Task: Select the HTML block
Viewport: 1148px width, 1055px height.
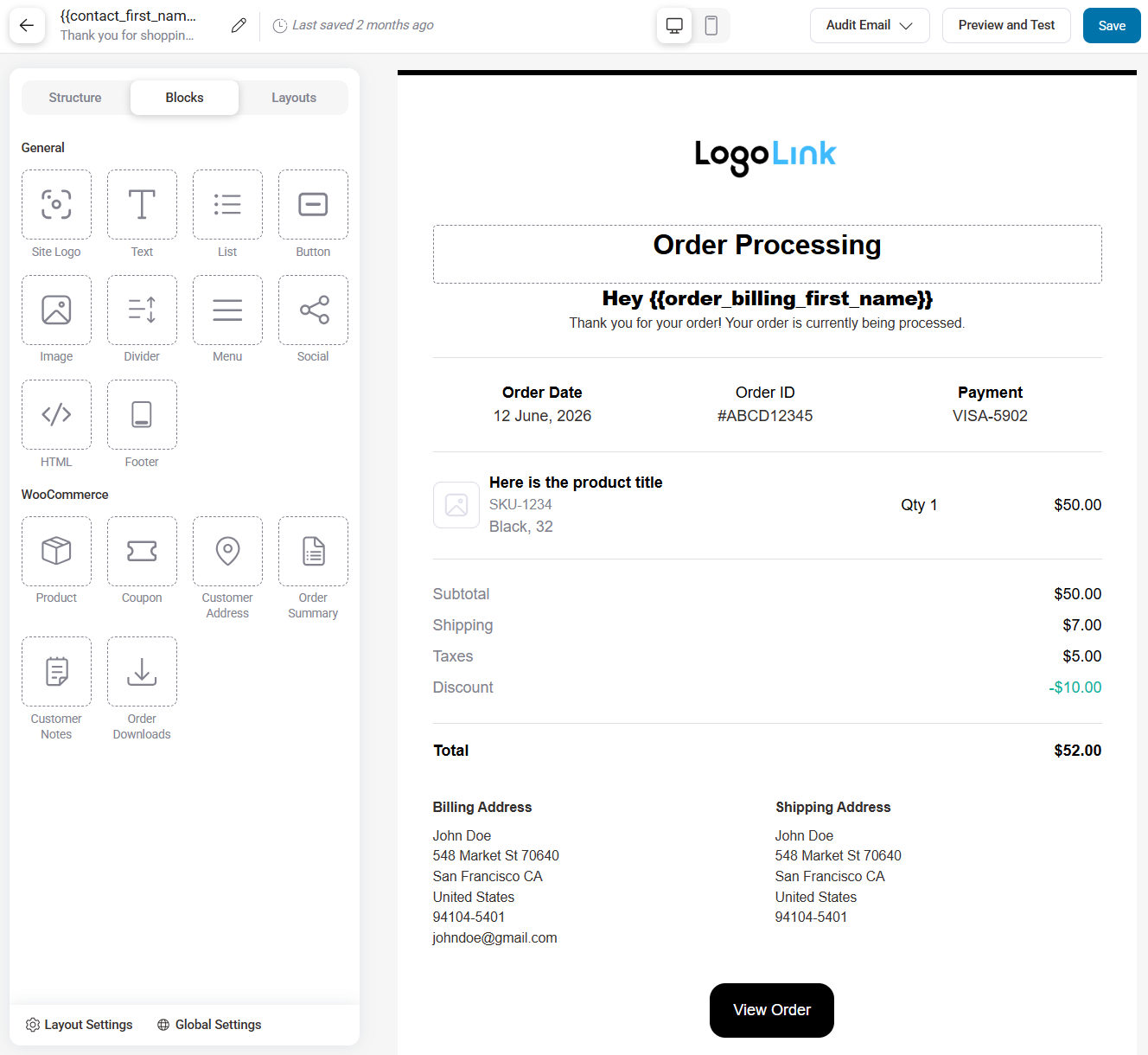Action: coord(56,415)
